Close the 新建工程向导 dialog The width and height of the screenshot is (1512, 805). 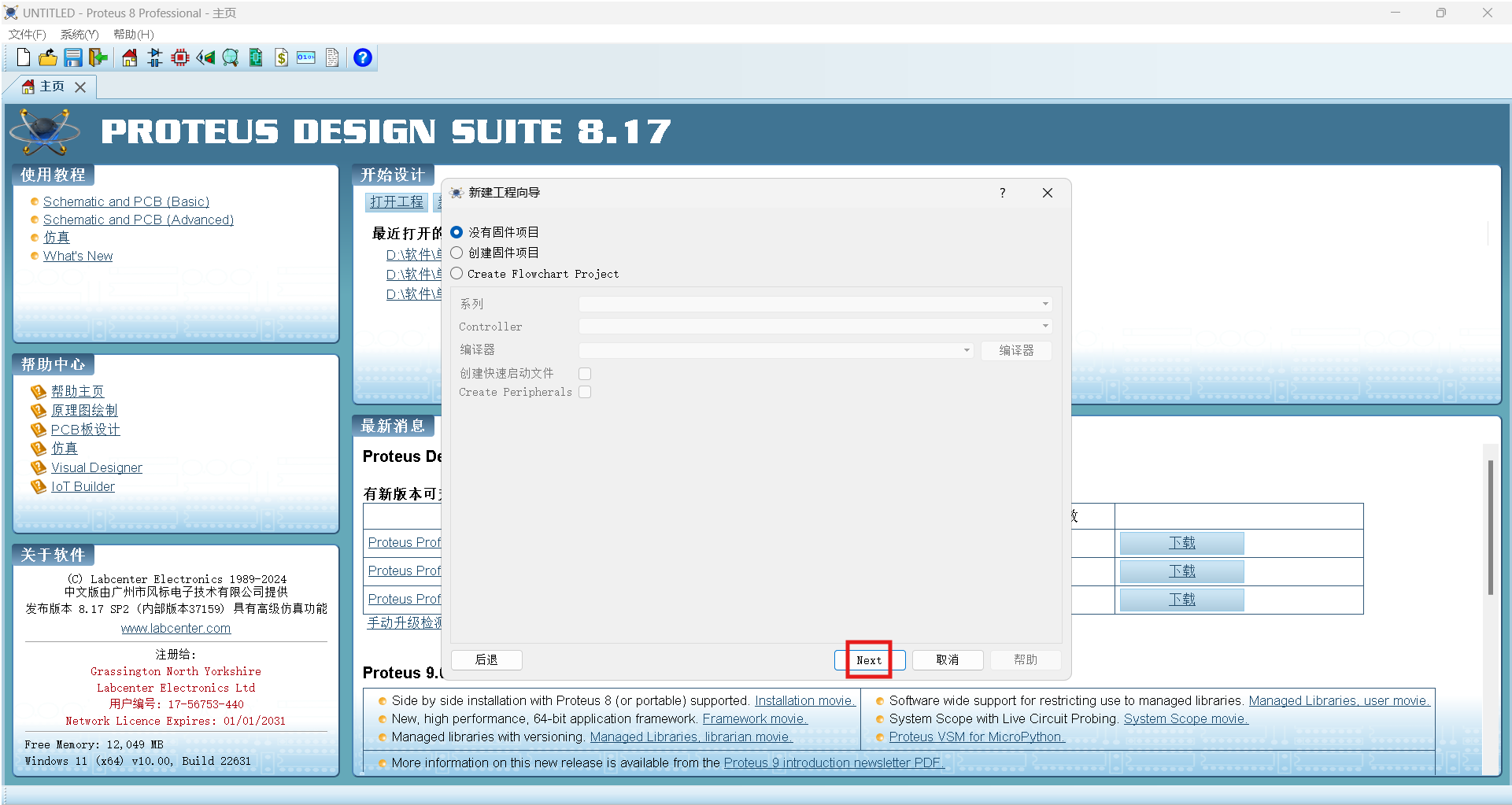[x=1048, y=193]
